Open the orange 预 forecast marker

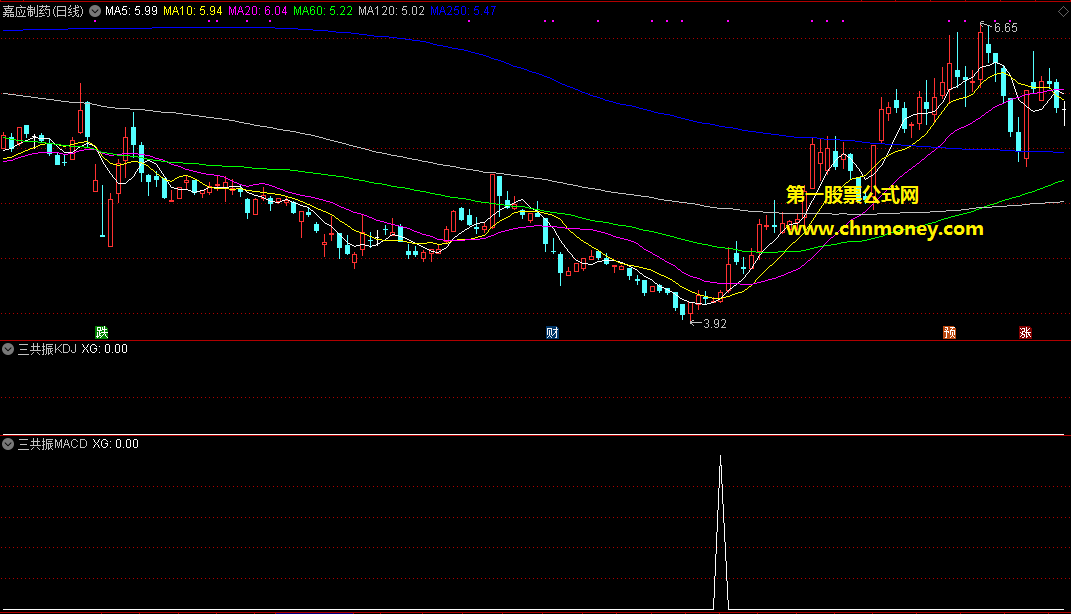point(949,333)
